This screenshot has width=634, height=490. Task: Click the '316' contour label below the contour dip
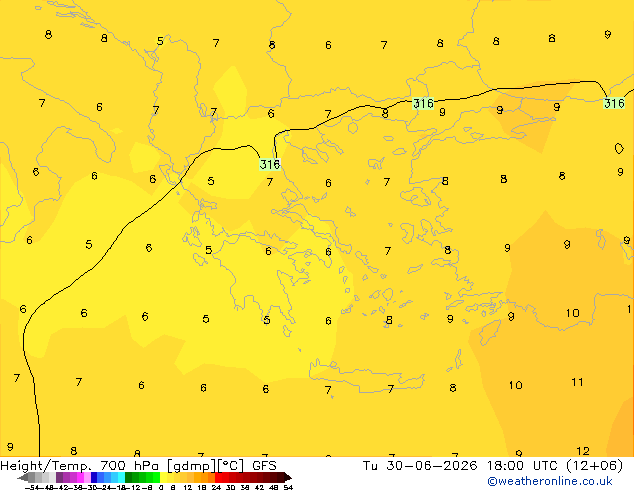tap(270, 164)
